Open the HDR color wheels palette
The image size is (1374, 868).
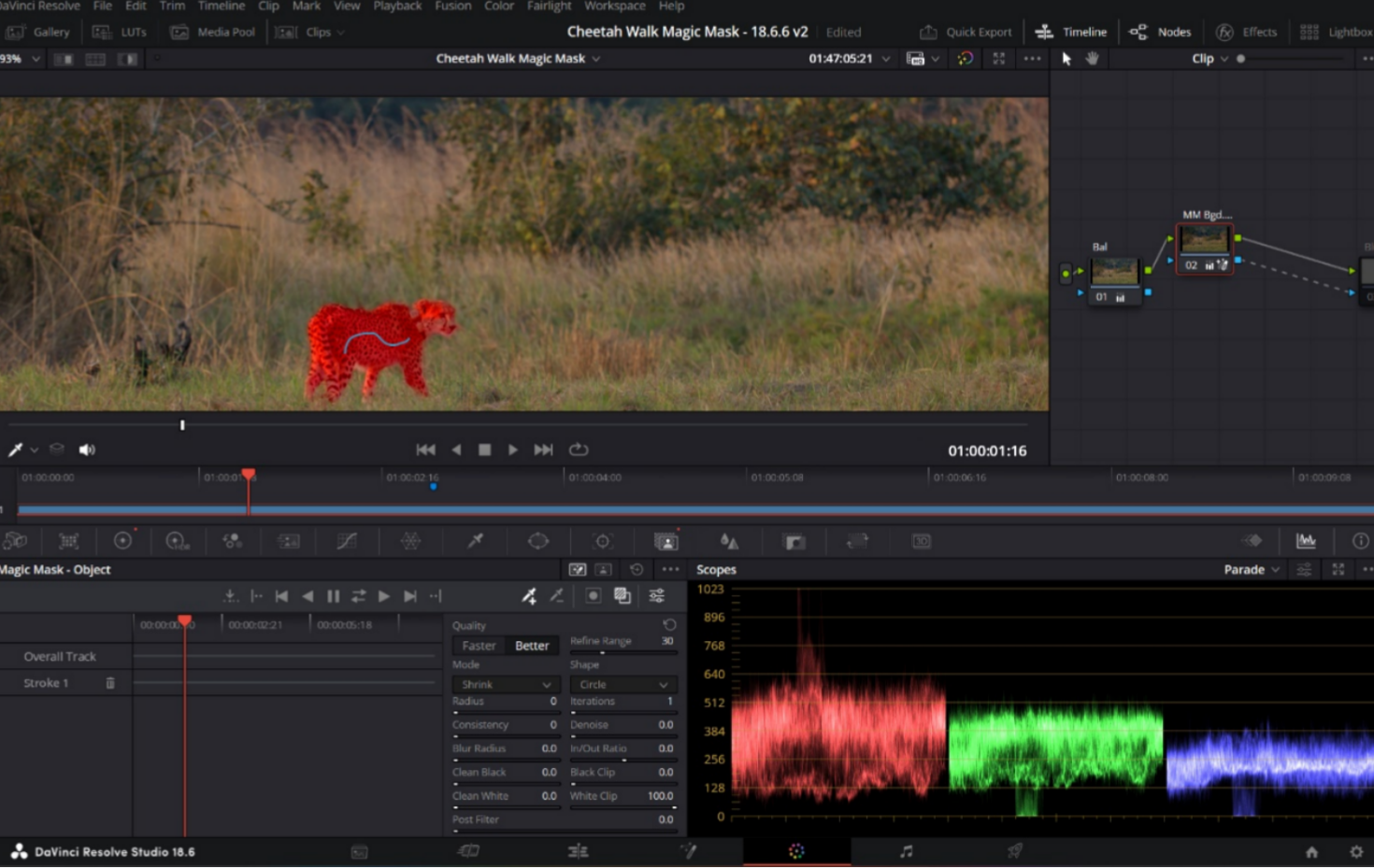click(177, 541)
